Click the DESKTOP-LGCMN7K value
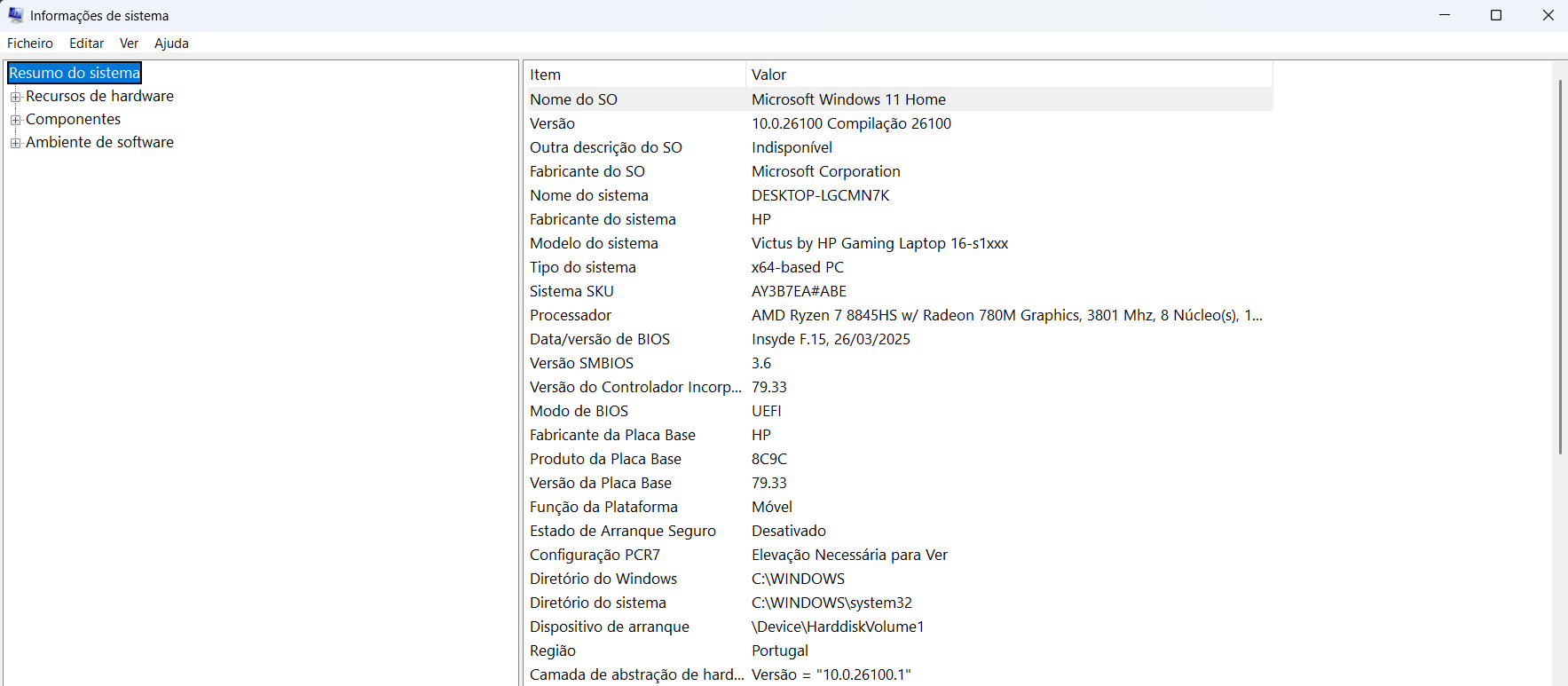Viewport: 1568px width, 686px height. (820, 195)
